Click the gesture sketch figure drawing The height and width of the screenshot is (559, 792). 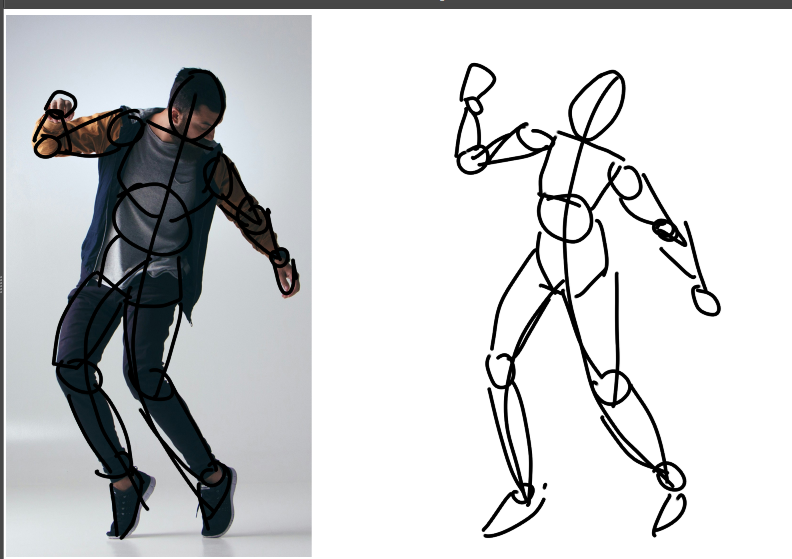pos(587,300)
